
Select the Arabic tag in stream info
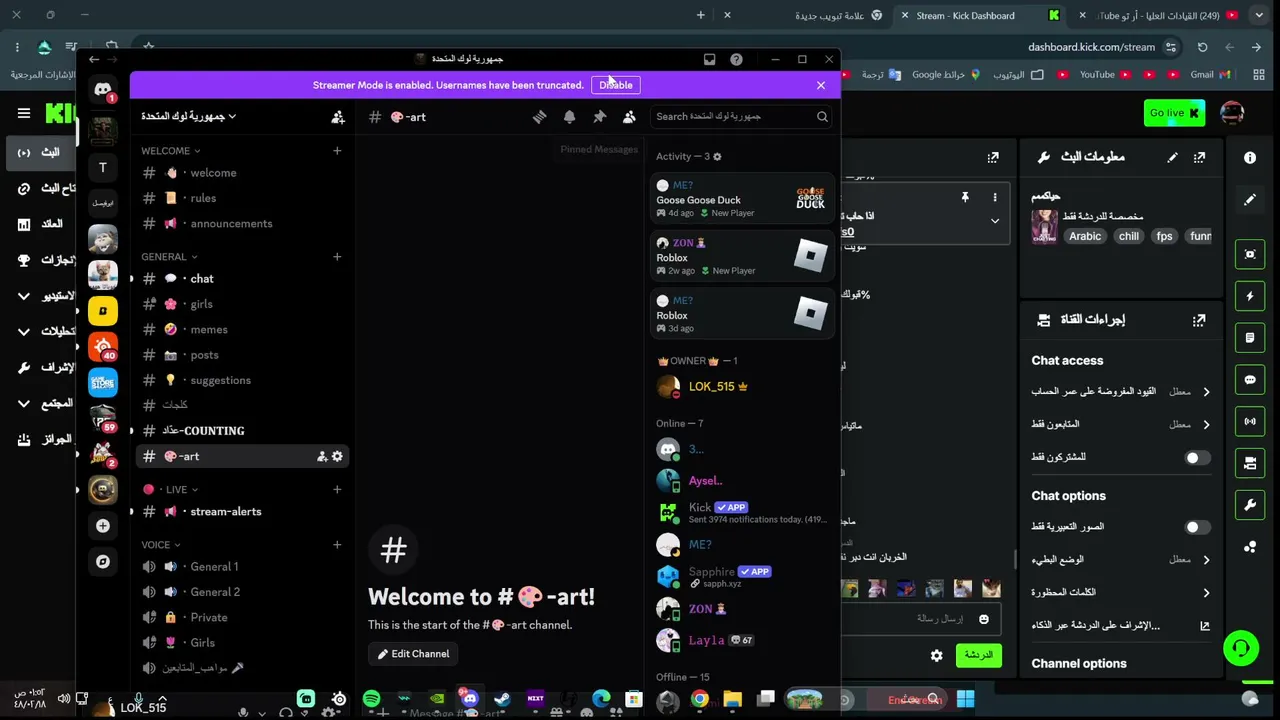[x=1085, y=236]
